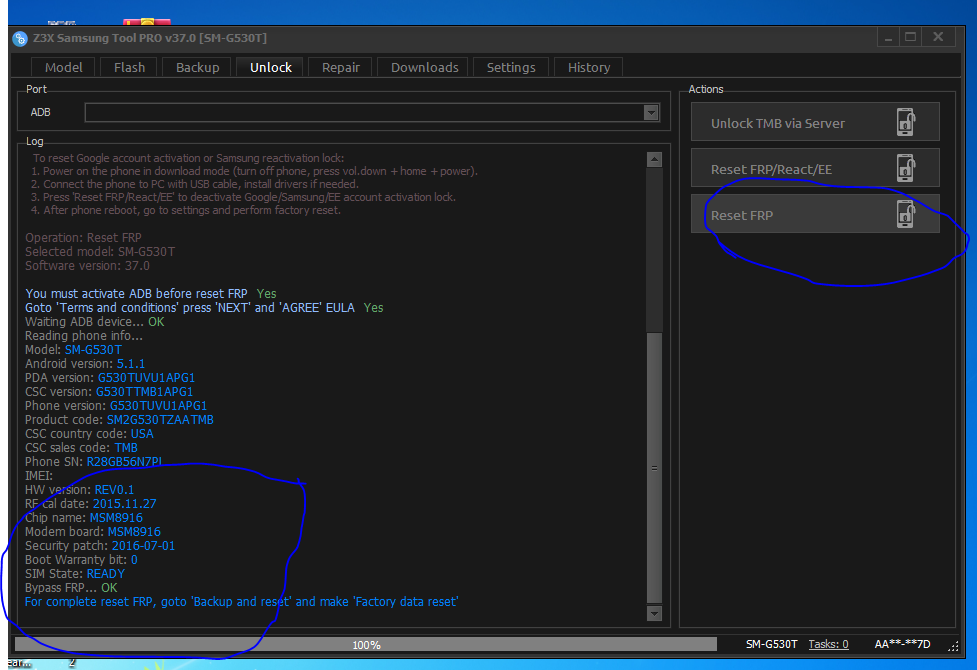This screenshot has width=977, height=670.
Task: Click the log scrollbar thumb
Action: coord(654,468)
